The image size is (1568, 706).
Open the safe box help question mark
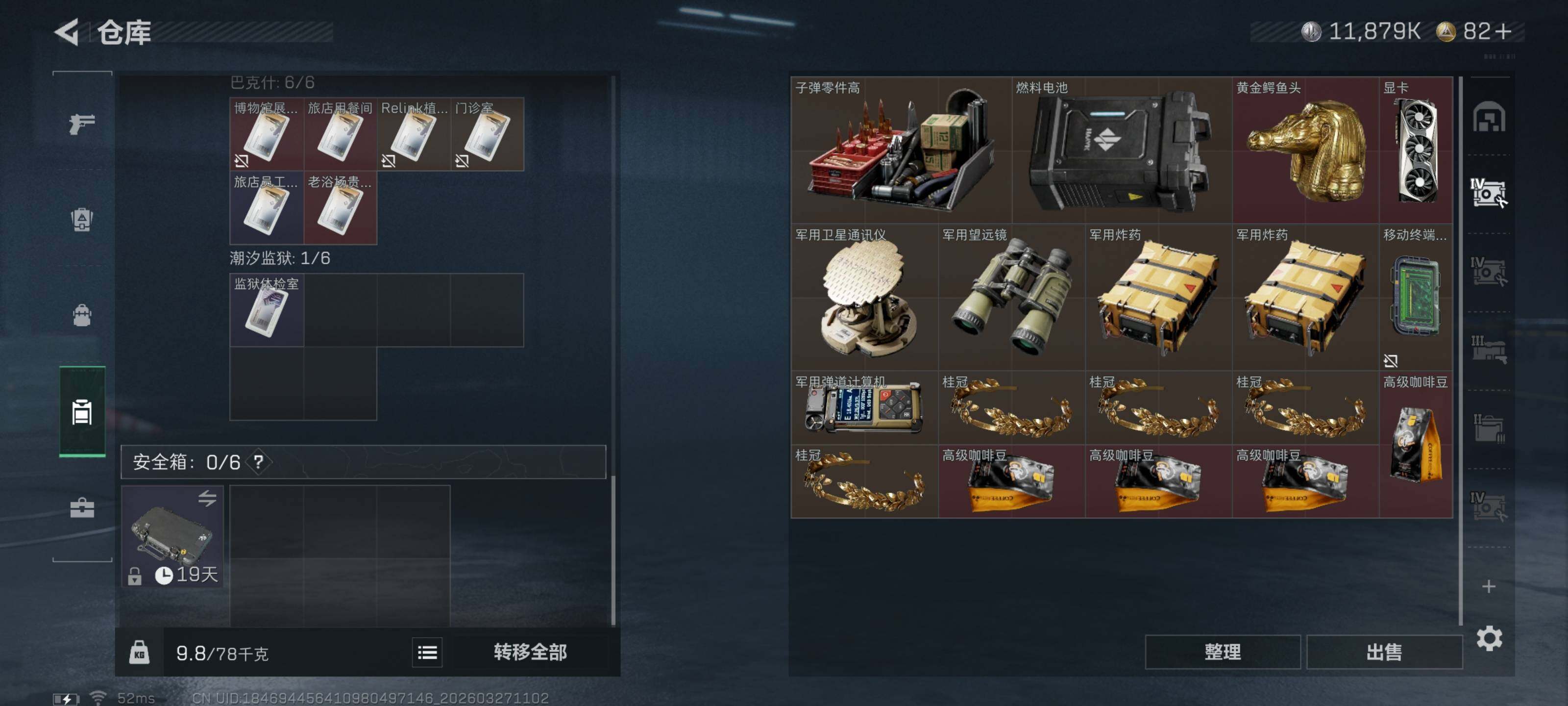(x=259, y=462)
